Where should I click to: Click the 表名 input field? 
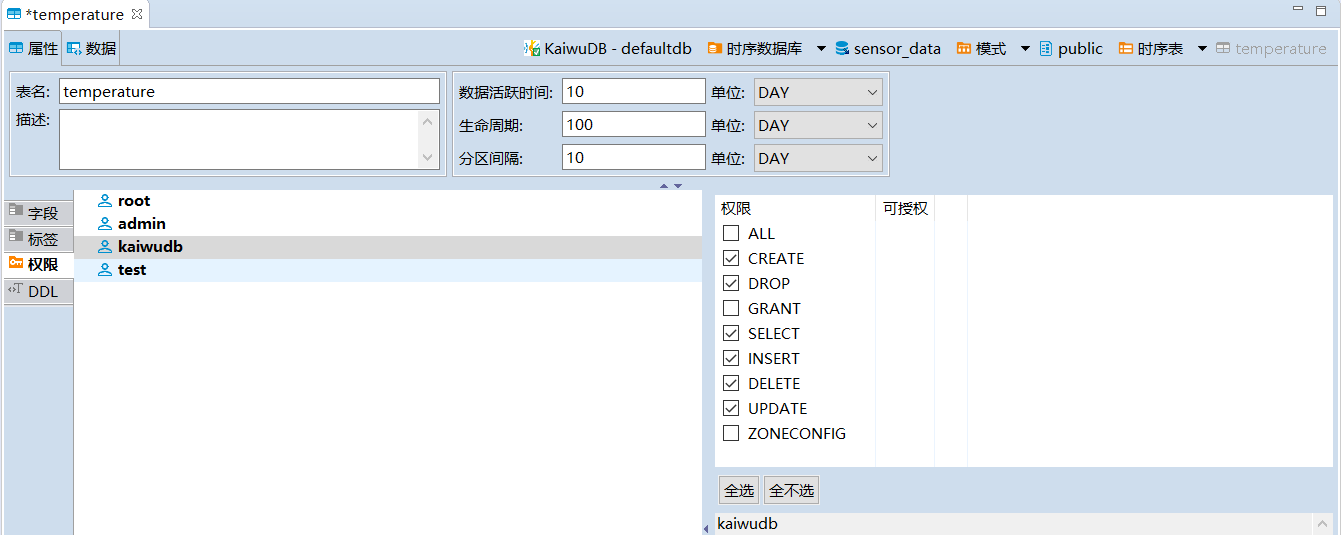248,92
